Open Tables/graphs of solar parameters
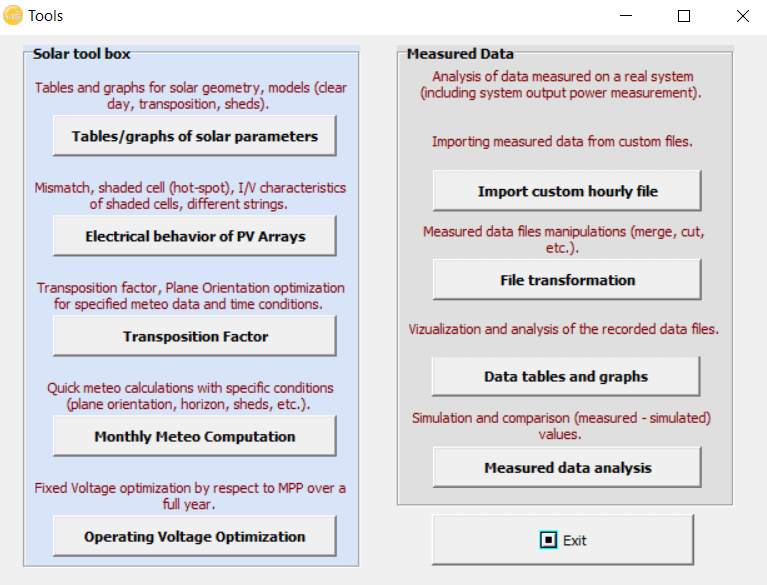This screenshot has width=767, height=585. pyautogui.click(x=195, y=136)
